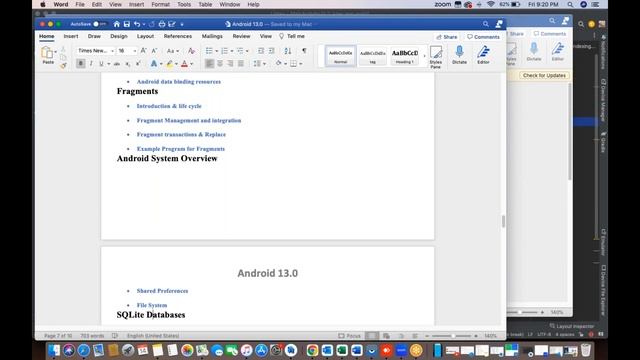This screenshot has width=640, height=360.
Task: Click the Save floppy disk icon
Action: coord(127,24)
